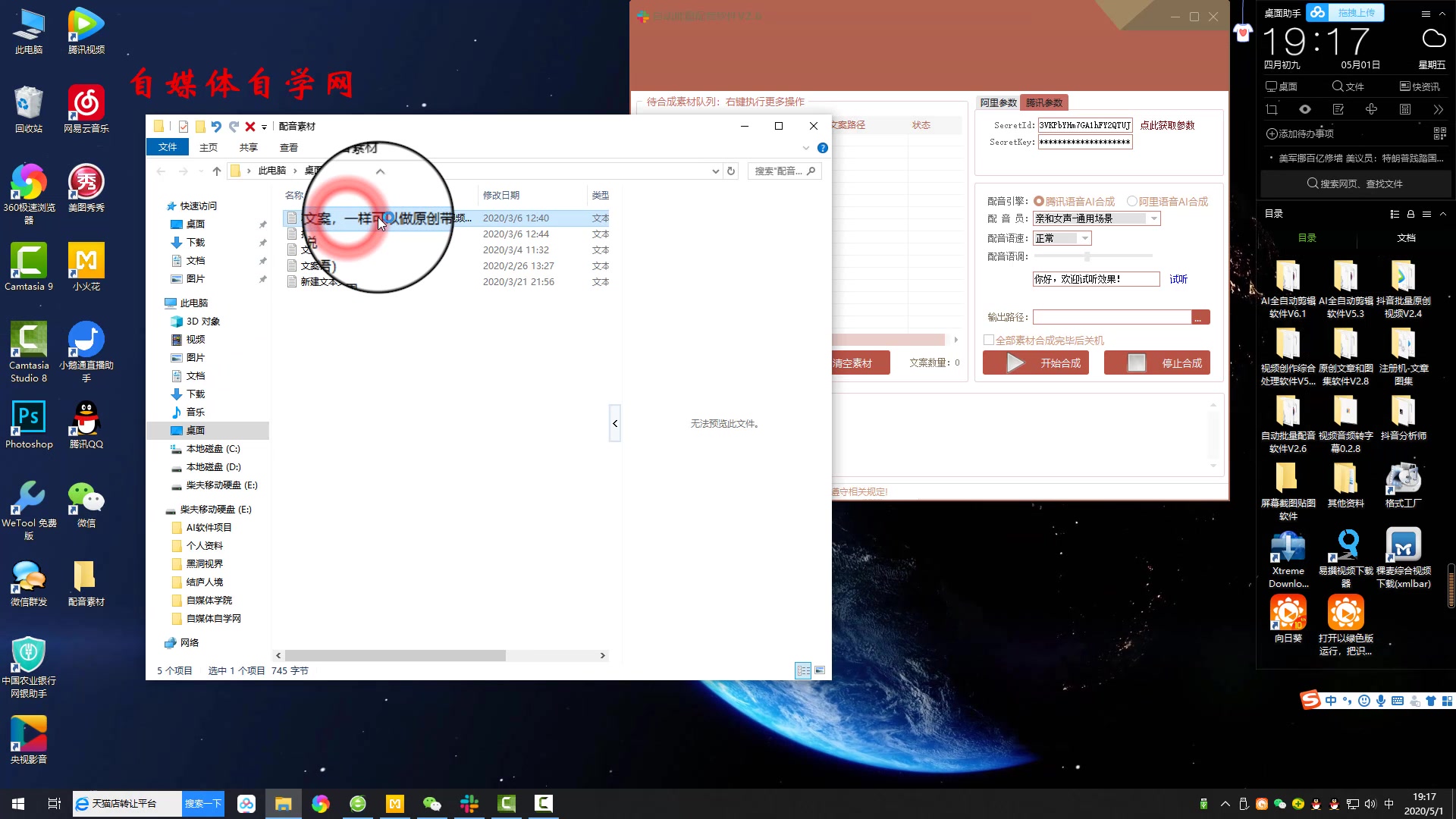
Task: Open Xtreme Download icon in assistant panel
Action: tap(1288, 559)
